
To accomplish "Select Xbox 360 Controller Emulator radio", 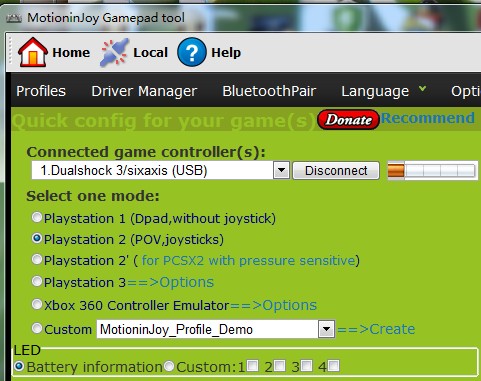I will (37, 304).
